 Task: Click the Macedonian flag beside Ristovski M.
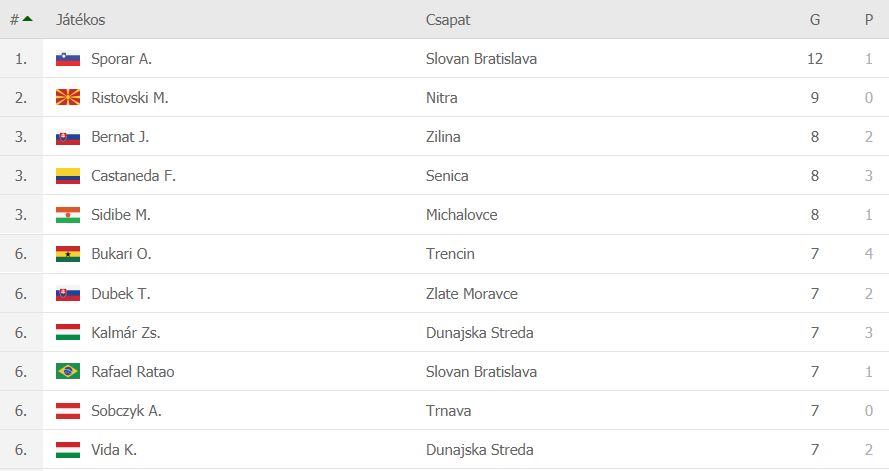tap(68, 97)
